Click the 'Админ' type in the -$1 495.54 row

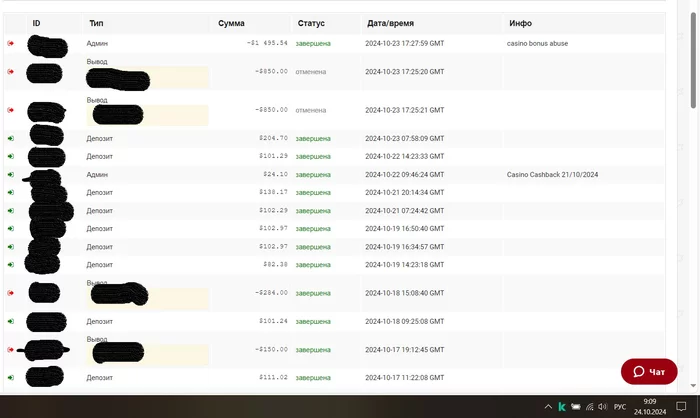coord(97,43)
